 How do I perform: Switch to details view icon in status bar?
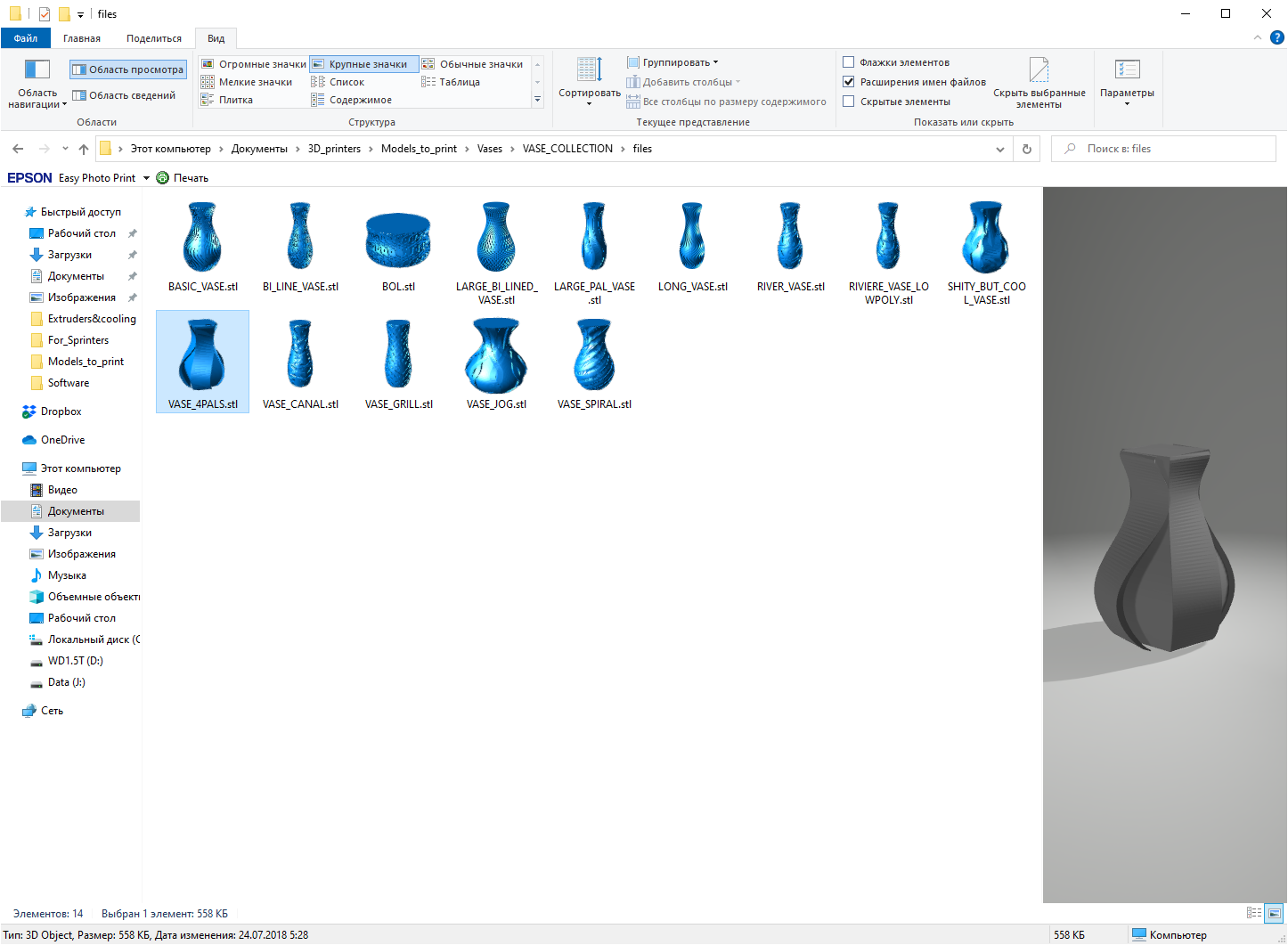(1254, 913)
